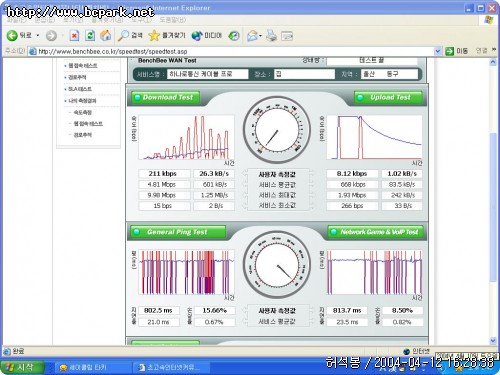Open the 연결 links bar chevron
This screenshot has width=500, height=375.
(494, 50)
